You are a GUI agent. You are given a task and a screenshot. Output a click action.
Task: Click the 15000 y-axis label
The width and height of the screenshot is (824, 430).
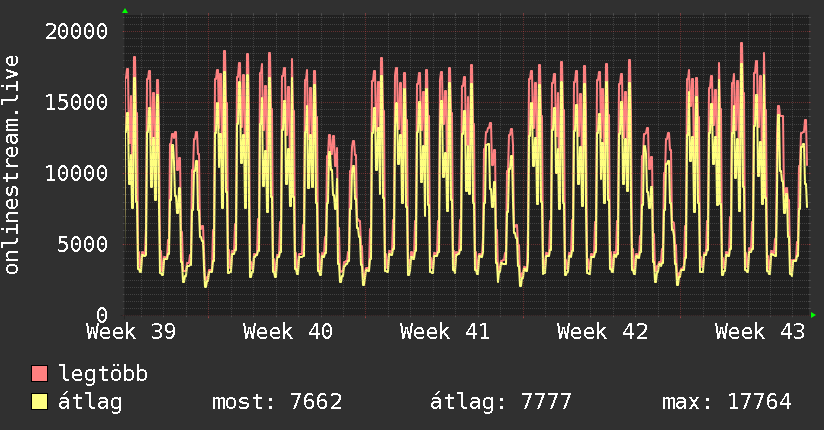point(76,102)
